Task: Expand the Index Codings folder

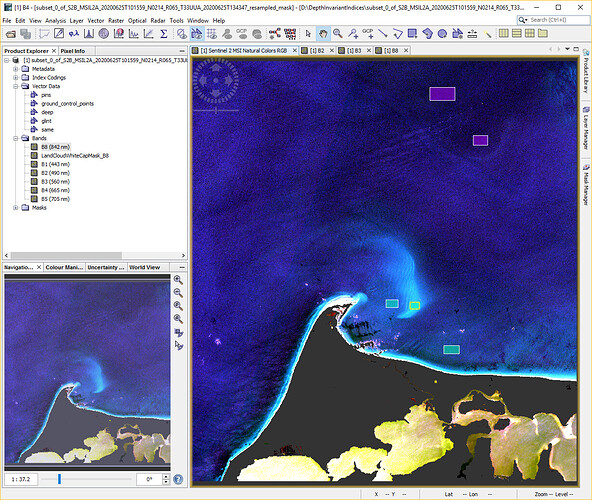Action: (15, 78)
